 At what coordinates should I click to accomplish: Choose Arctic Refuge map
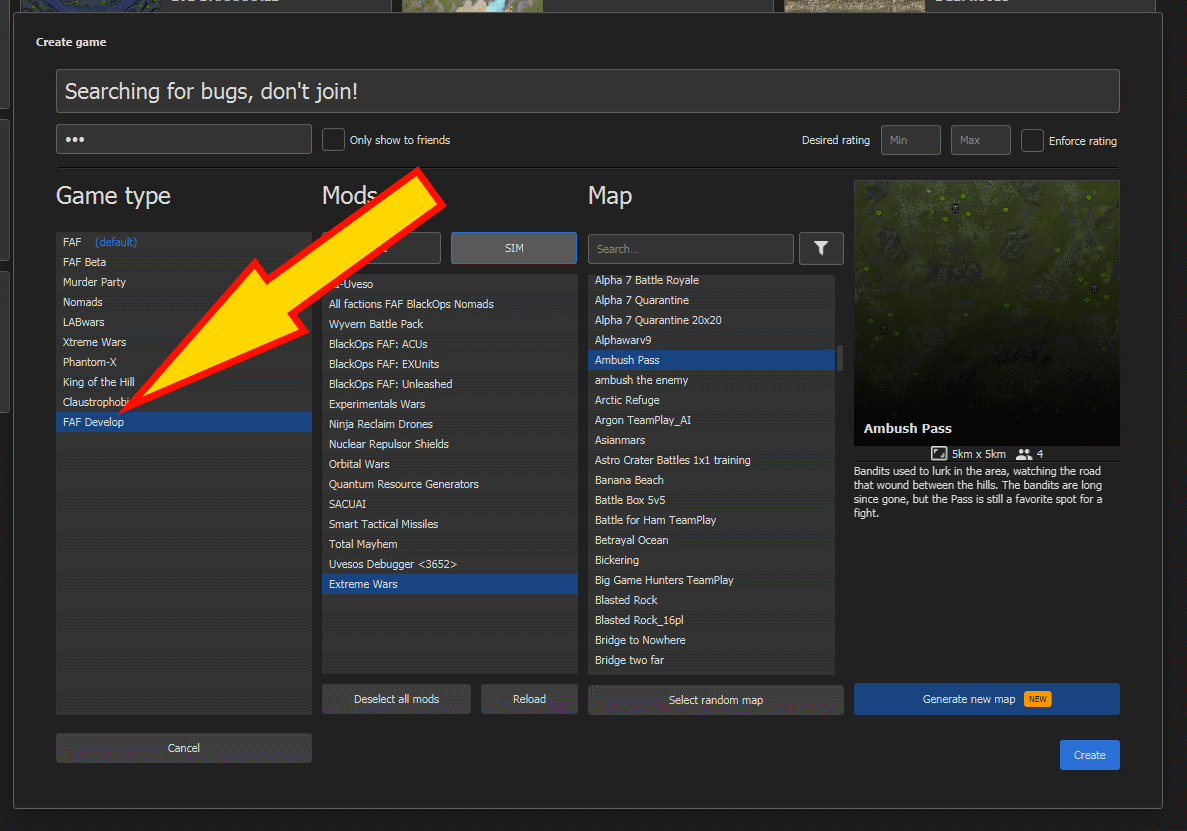pos(711,400)
